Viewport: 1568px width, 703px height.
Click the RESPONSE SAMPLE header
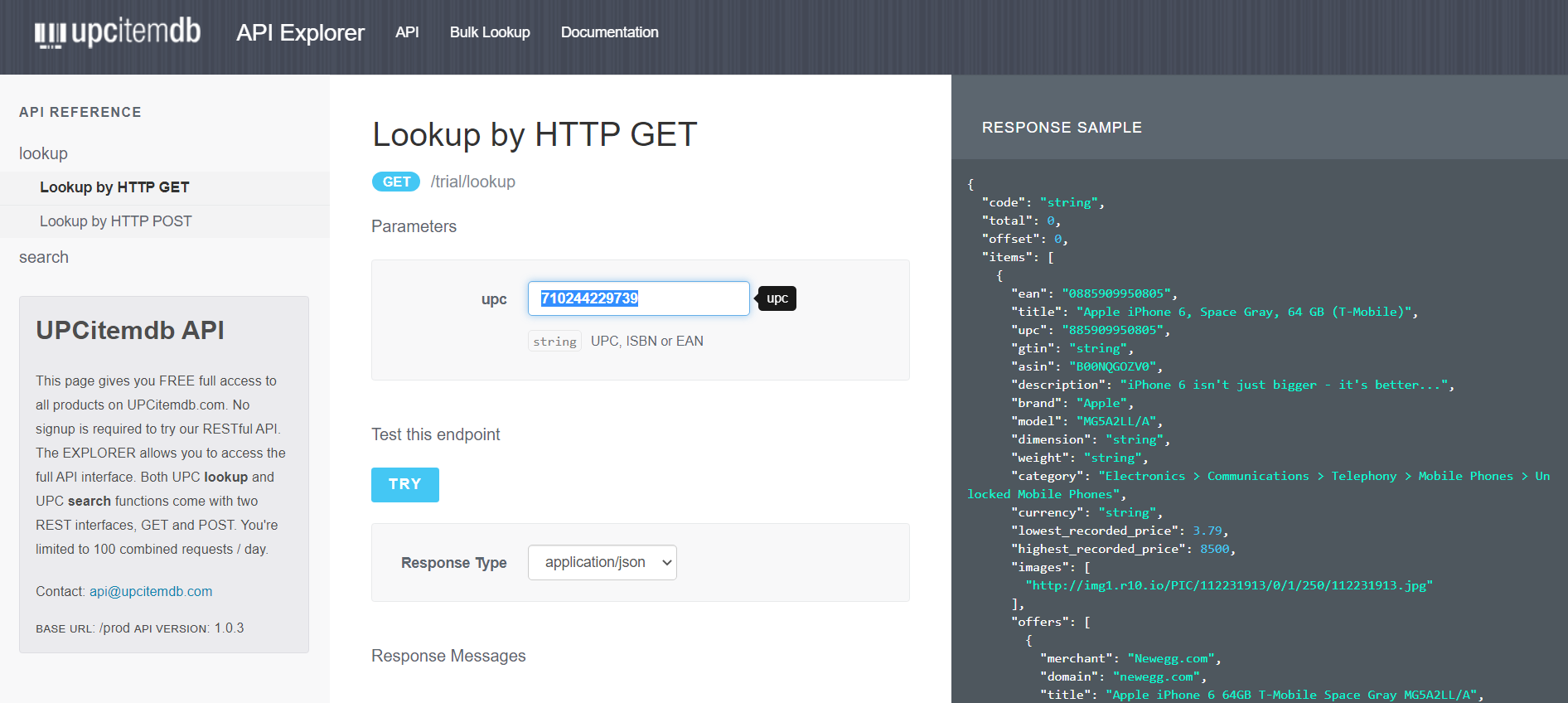pos(1062,128)
